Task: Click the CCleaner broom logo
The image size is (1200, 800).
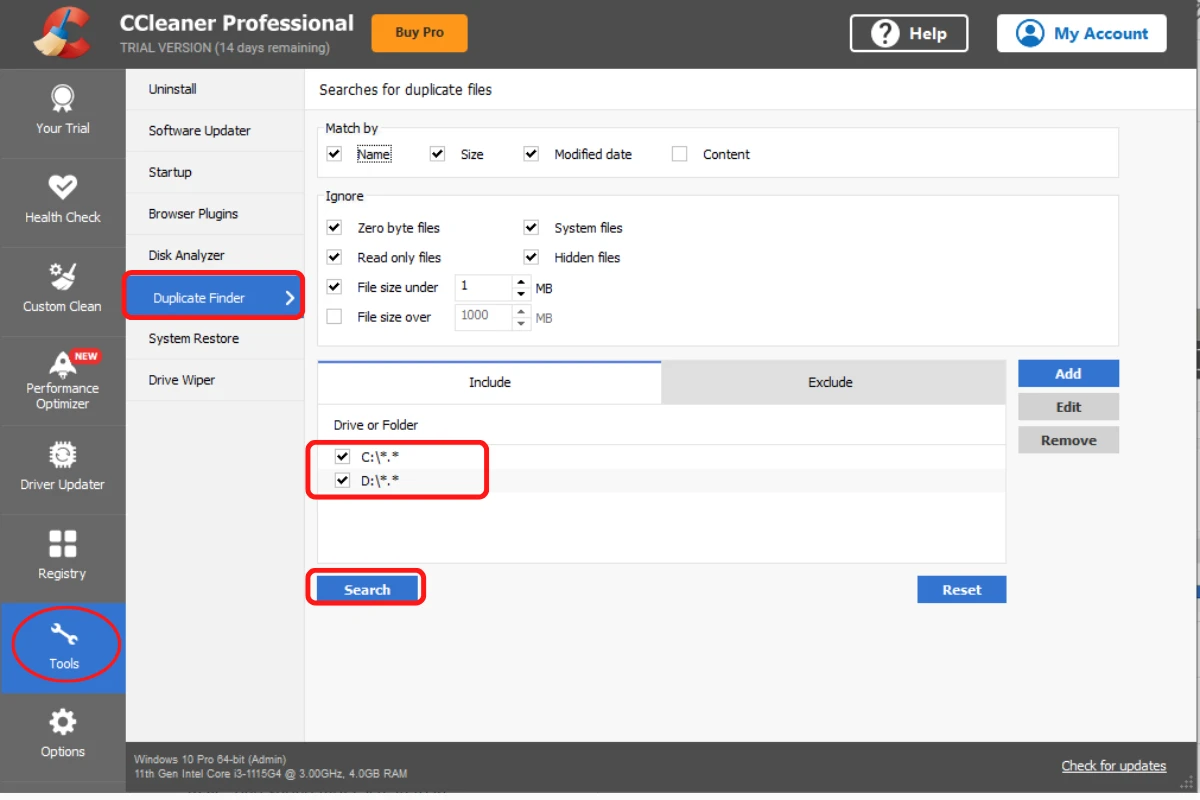Action: 62,33
